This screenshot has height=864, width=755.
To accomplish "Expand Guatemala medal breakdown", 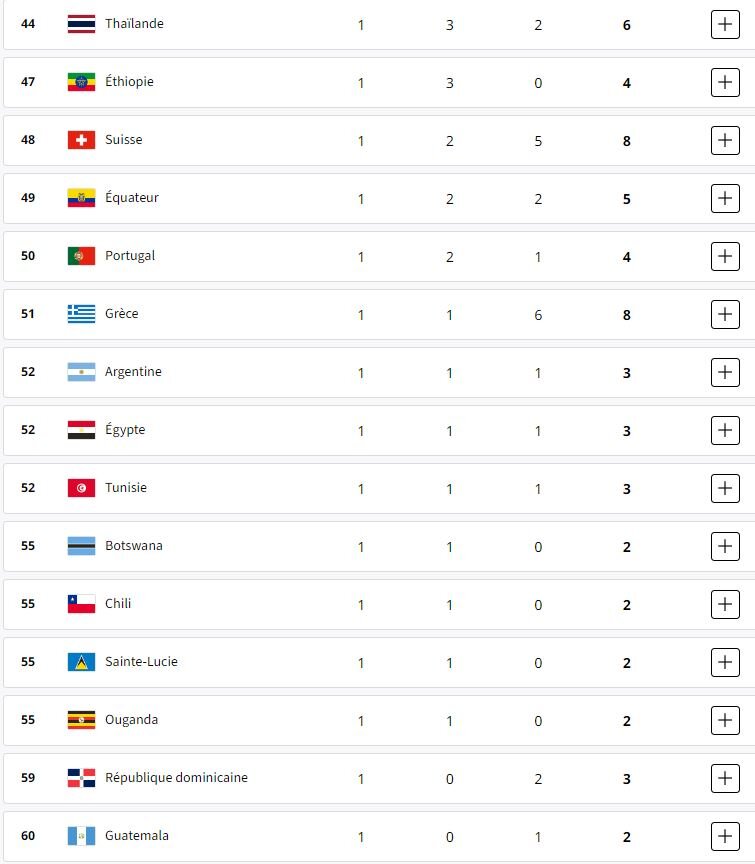I will [725, 836].
